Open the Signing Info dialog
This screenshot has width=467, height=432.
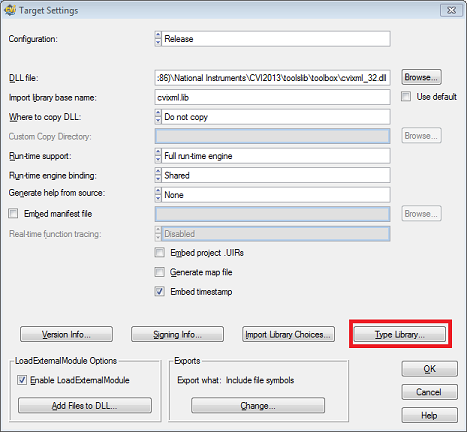(177, 334)
